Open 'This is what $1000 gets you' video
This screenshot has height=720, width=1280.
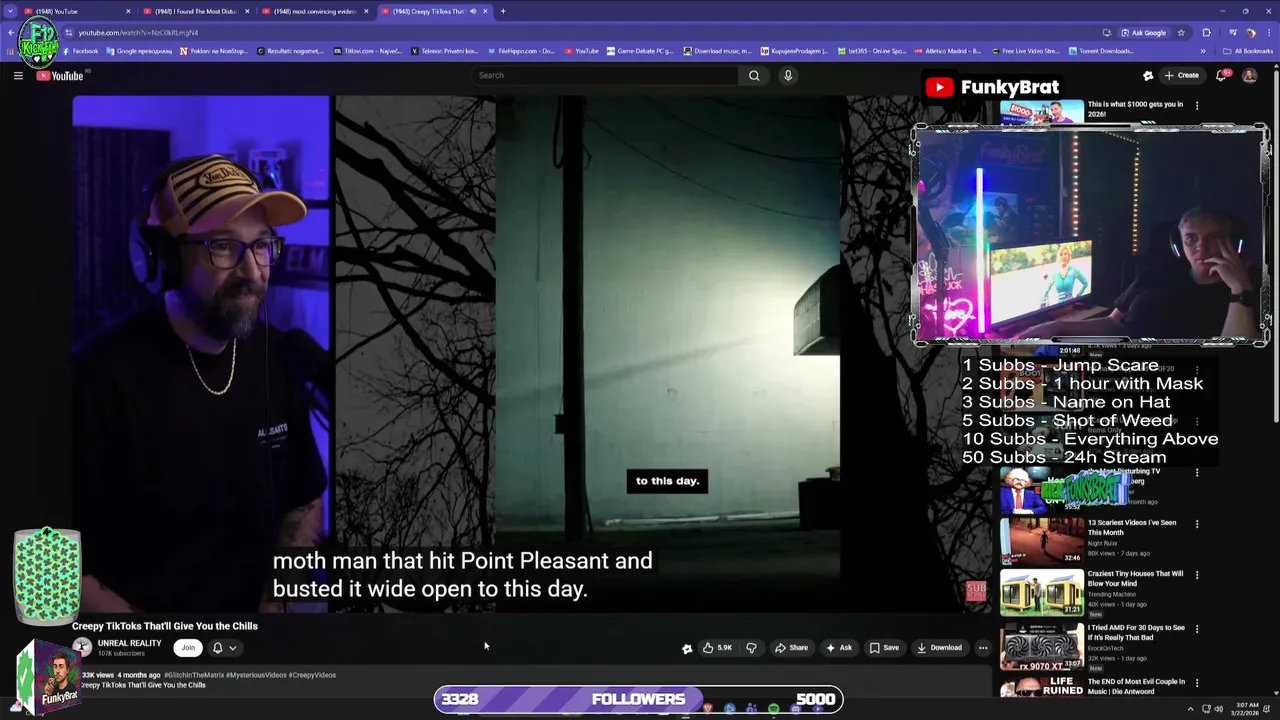1135,108
